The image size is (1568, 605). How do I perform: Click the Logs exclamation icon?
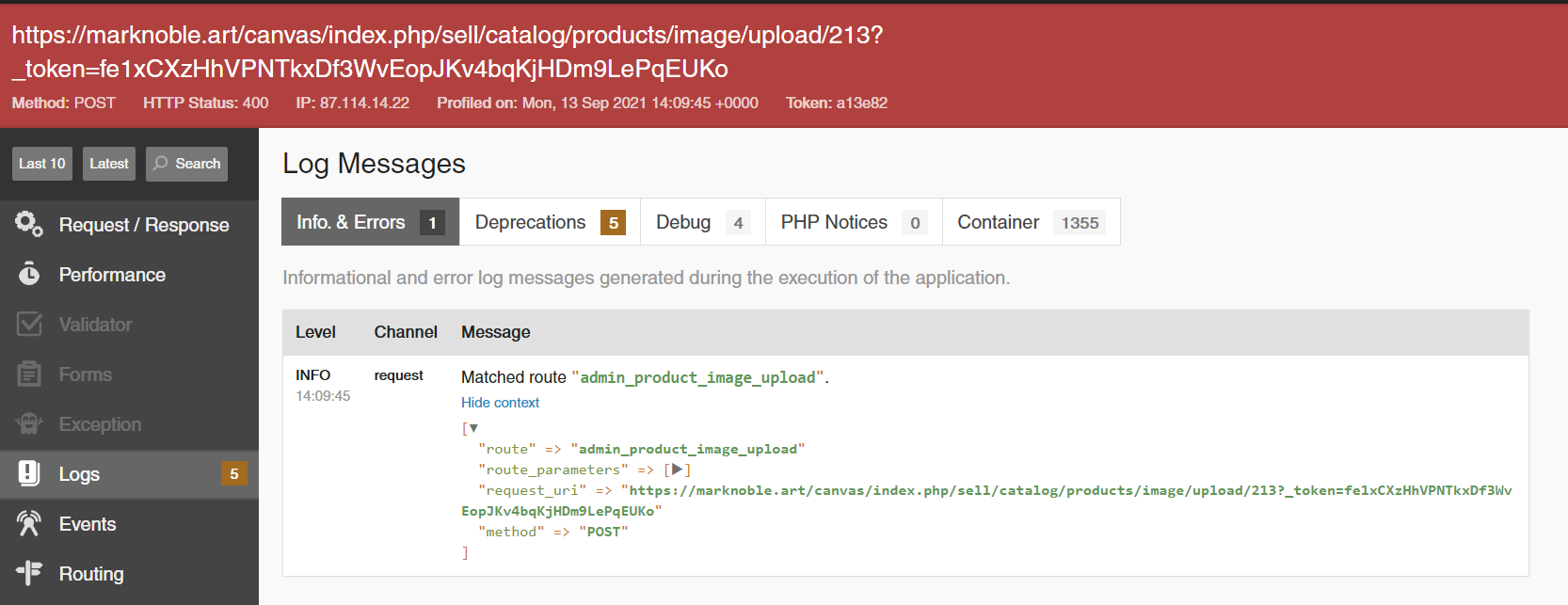pos(29,473)
